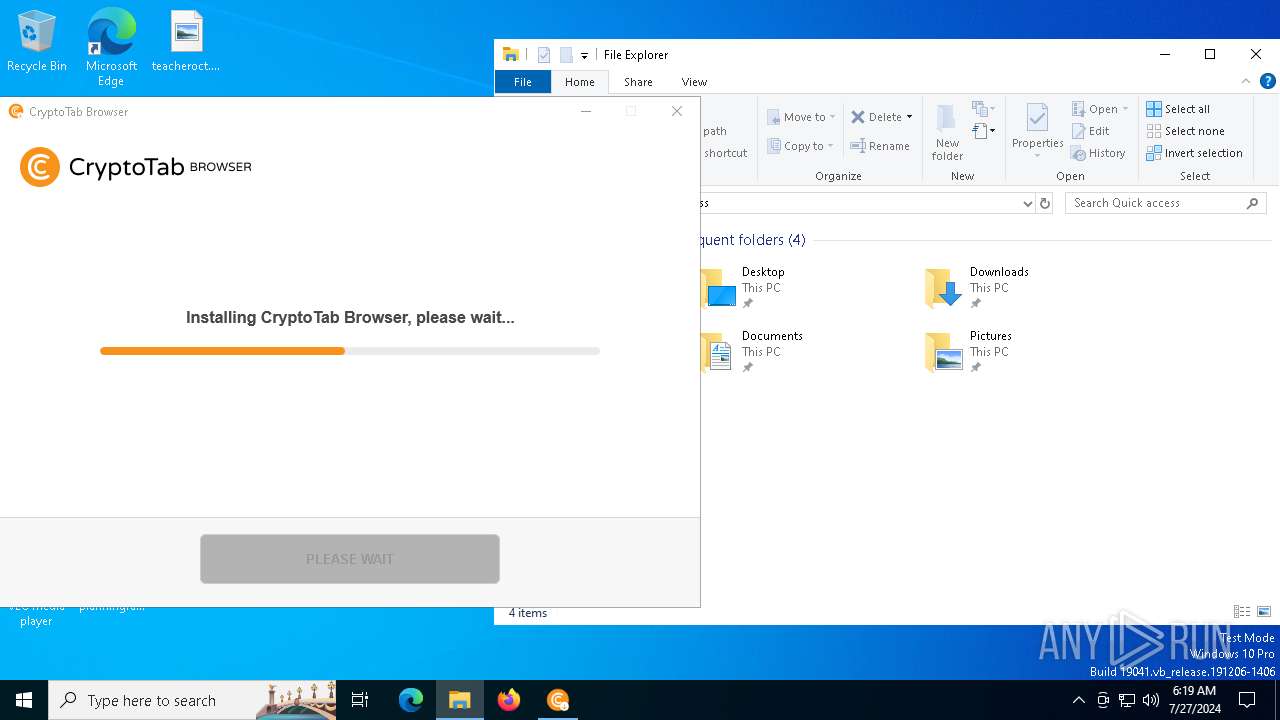Click the Frequent folders (4) header
Screen dimensions: 1280x720
point(752,240)
